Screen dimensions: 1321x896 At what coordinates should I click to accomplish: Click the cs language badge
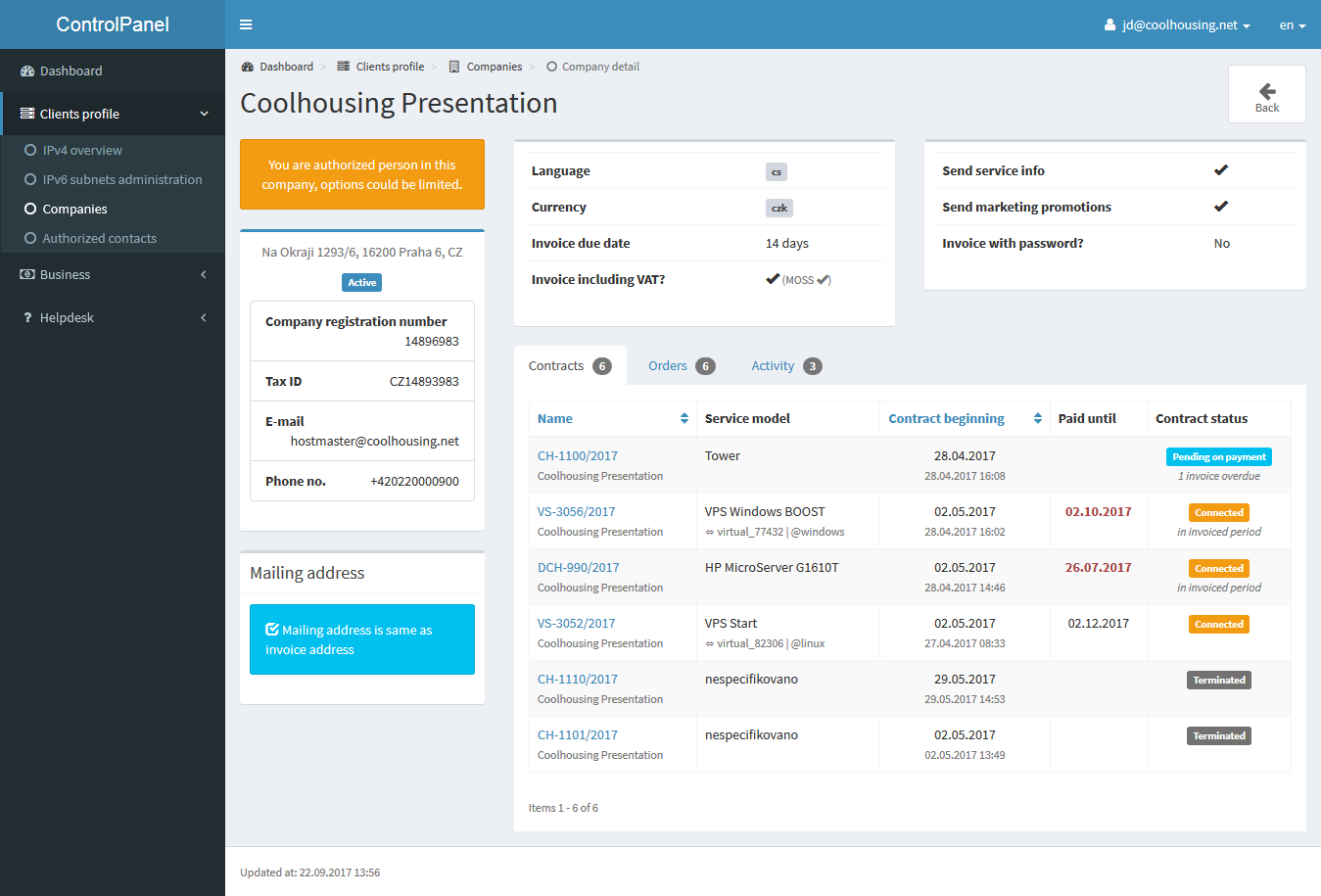coord(777,172)
